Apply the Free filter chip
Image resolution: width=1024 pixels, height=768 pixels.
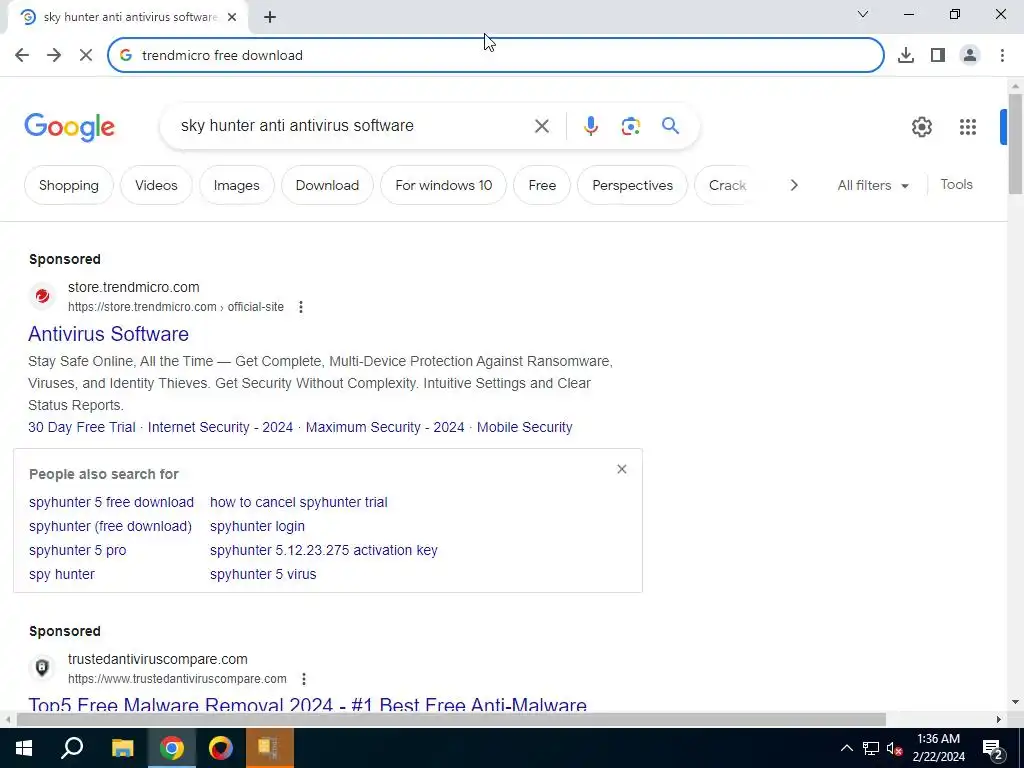[542, 185]
